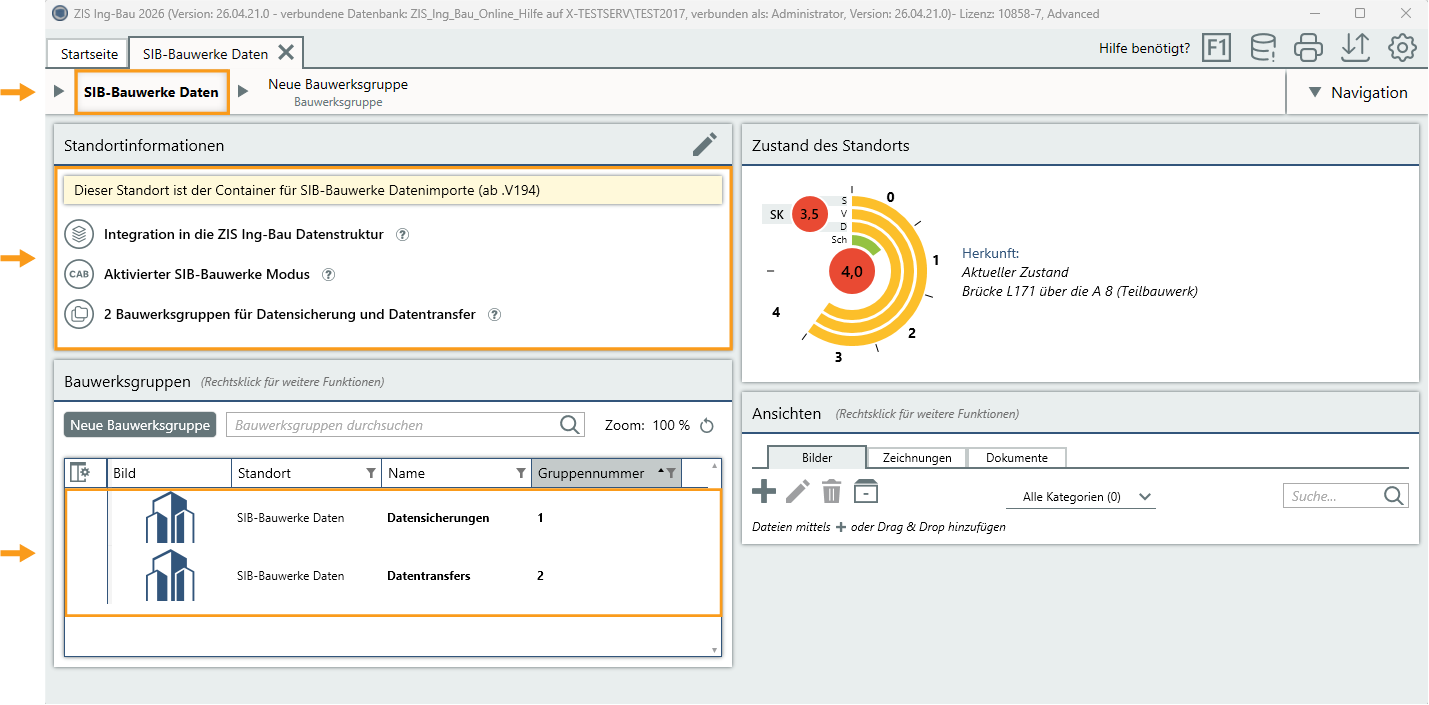
Task: Click the CAB icon for SIB-Bauwerke Modus
Action: tap(78, 274)
